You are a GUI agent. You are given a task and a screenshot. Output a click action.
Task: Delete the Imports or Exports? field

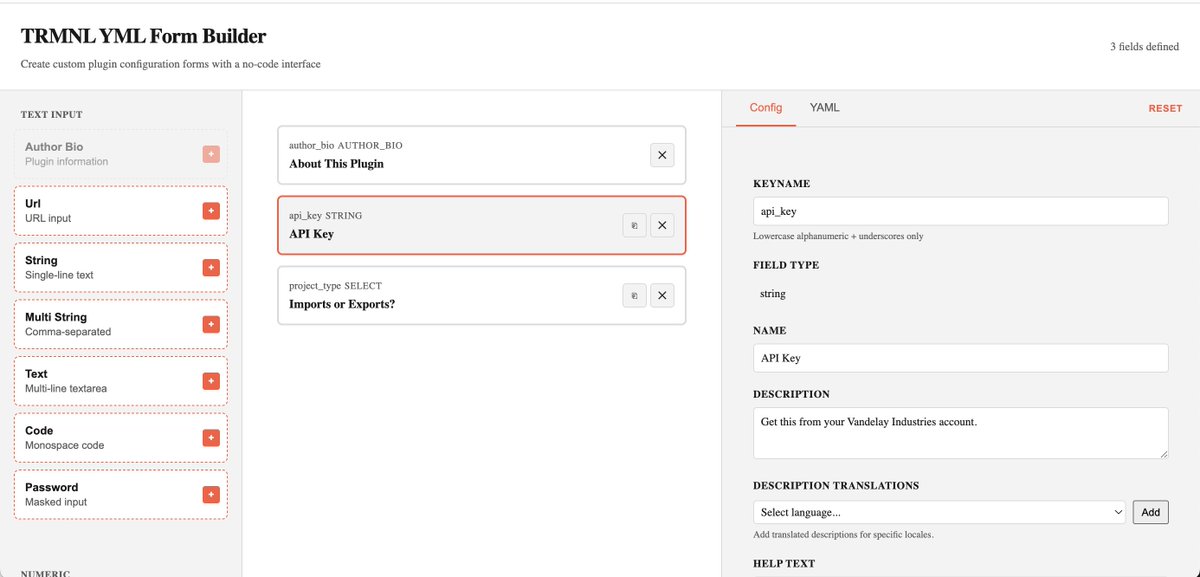[x=662, y=295]
